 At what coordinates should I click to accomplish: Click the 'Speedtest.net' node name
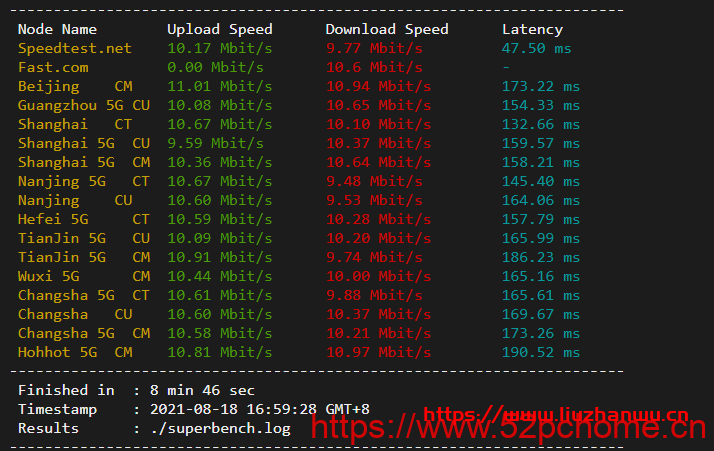(x=75, y=48)
